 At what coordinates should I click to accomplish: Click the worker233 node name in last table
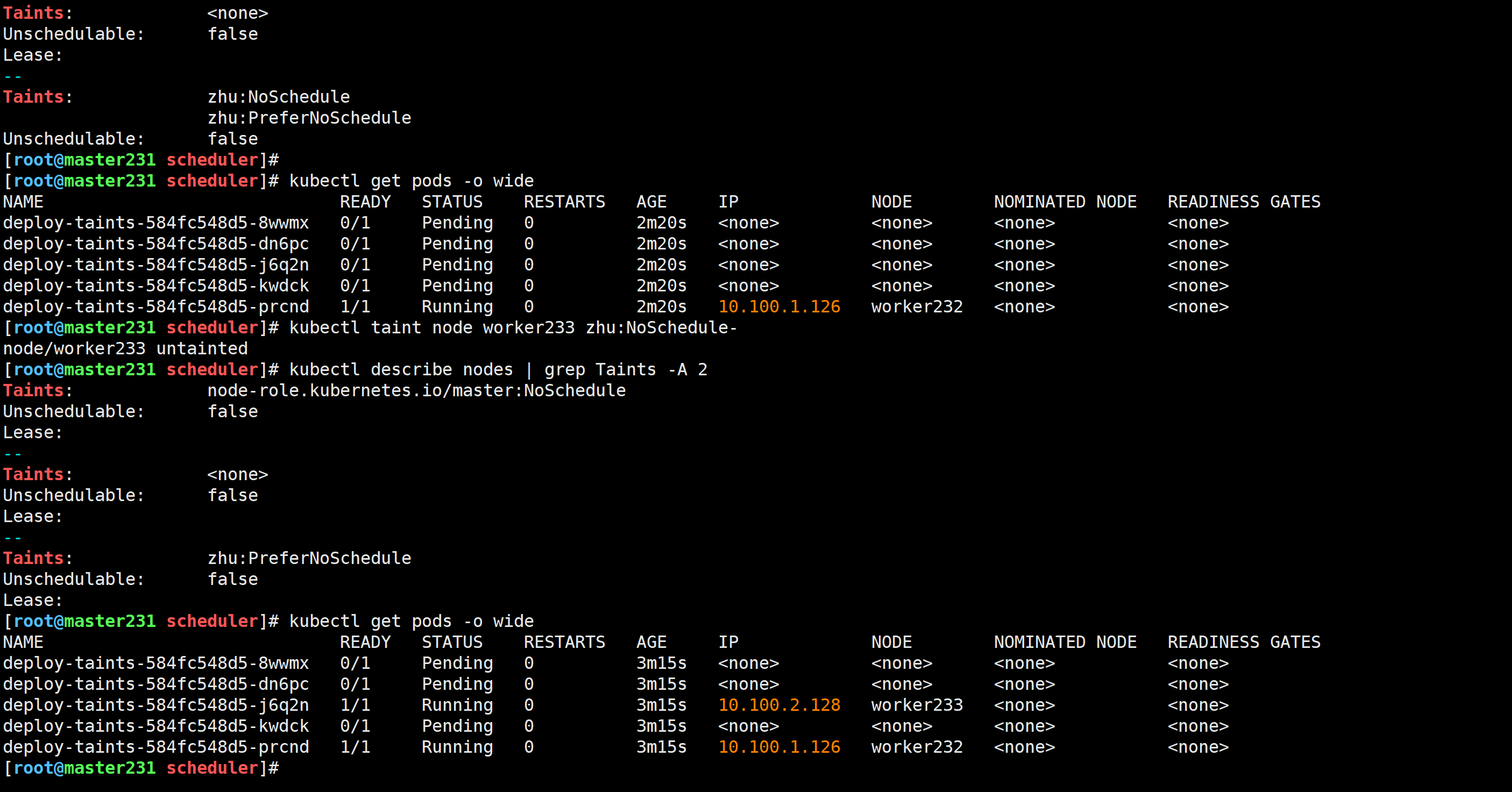(x=916, y=704)
